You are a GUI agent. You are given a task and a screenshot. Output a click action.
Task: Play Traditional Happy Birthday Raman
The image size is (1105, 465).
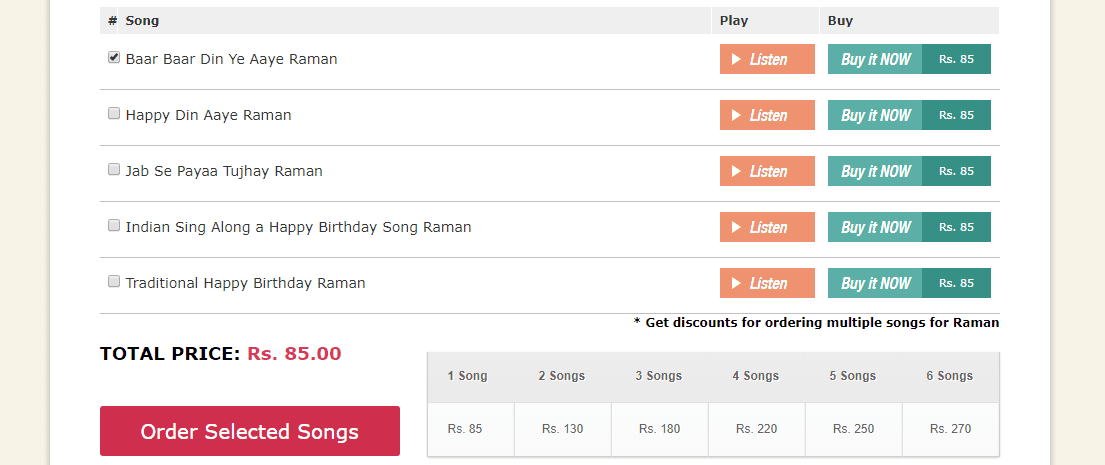(767, 283)
